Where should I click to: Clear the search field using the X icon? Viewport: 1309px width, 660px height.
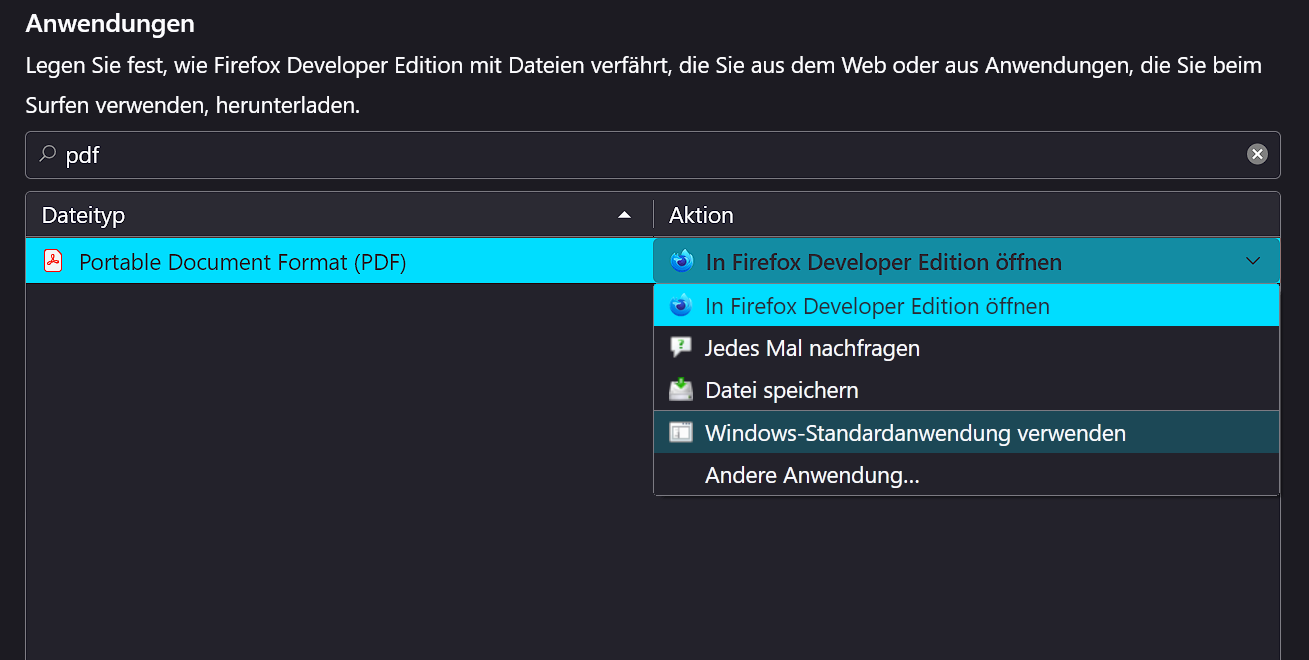[x=1256, y=153]
